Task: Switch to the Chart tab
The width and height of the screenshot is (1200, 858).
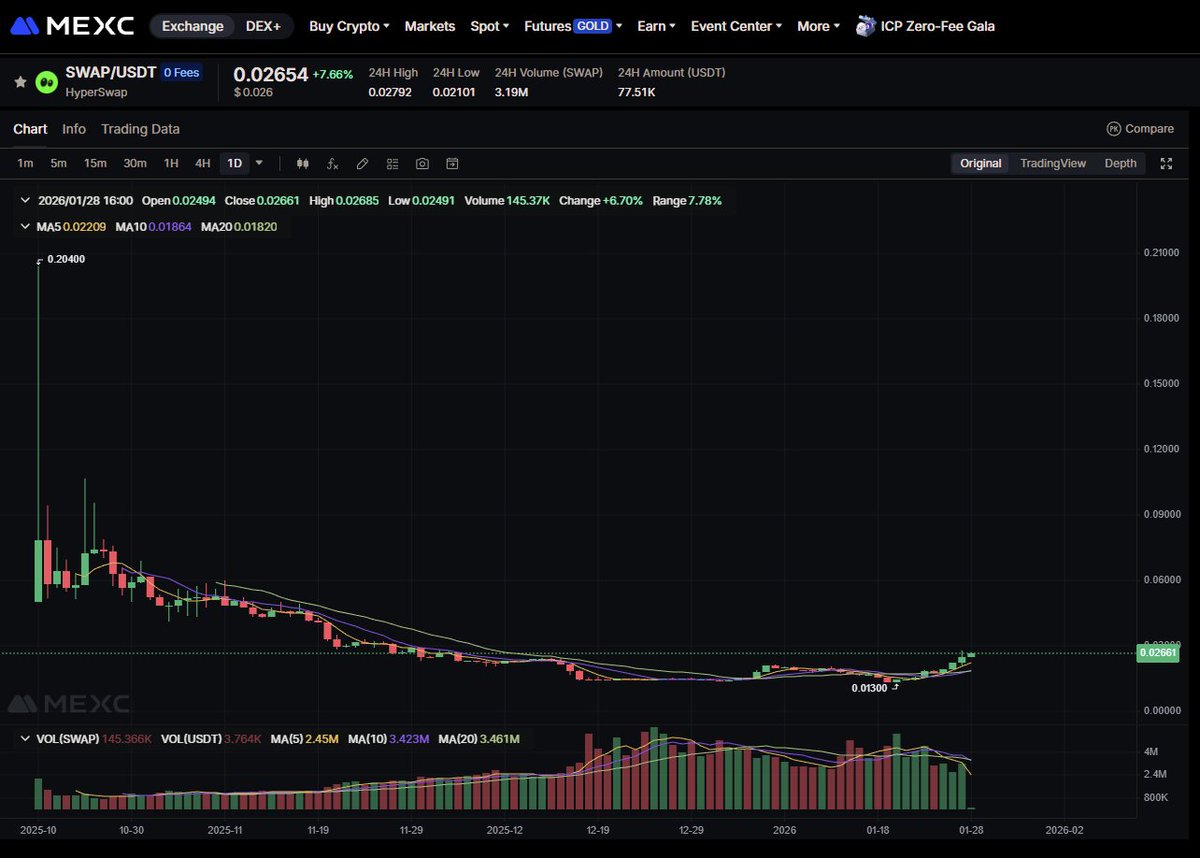Action: pyautogui.click(x=30, y=129)
